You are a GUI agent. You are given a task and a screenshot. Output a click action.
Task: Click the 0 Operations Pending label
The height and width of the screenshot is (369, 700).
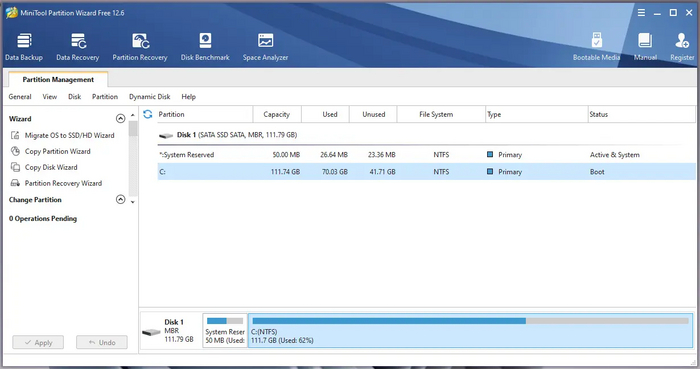click(x=43, y=219)
